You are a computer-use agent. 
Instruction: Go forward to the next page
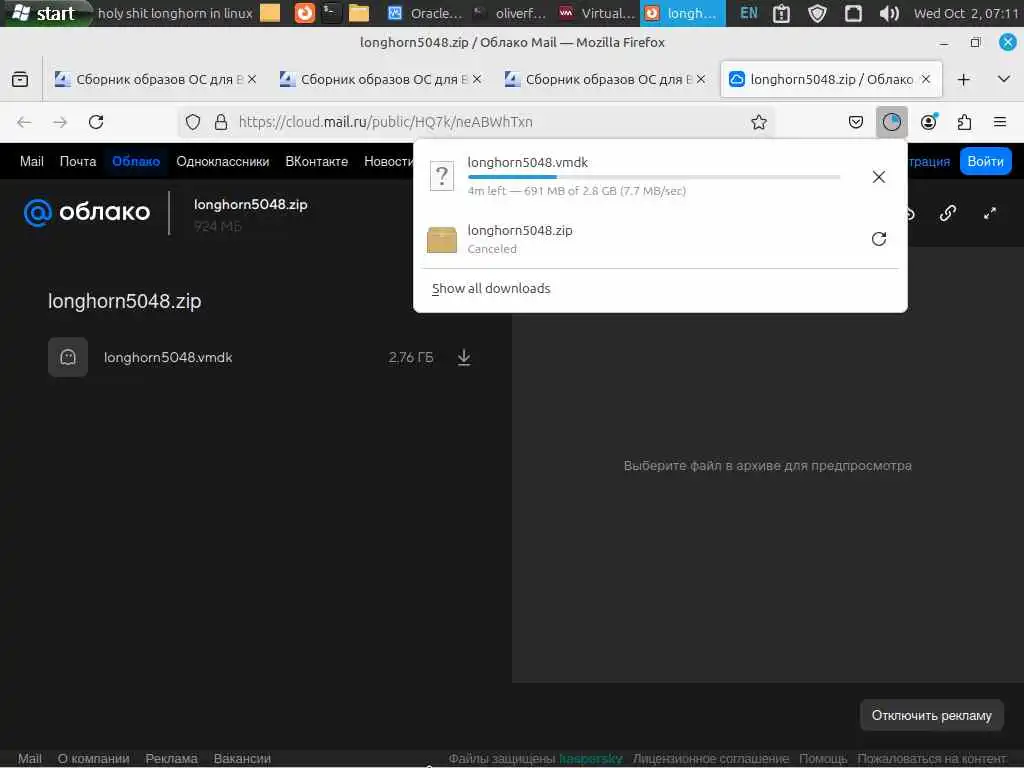pyautogui.click(x=60, y=122)
